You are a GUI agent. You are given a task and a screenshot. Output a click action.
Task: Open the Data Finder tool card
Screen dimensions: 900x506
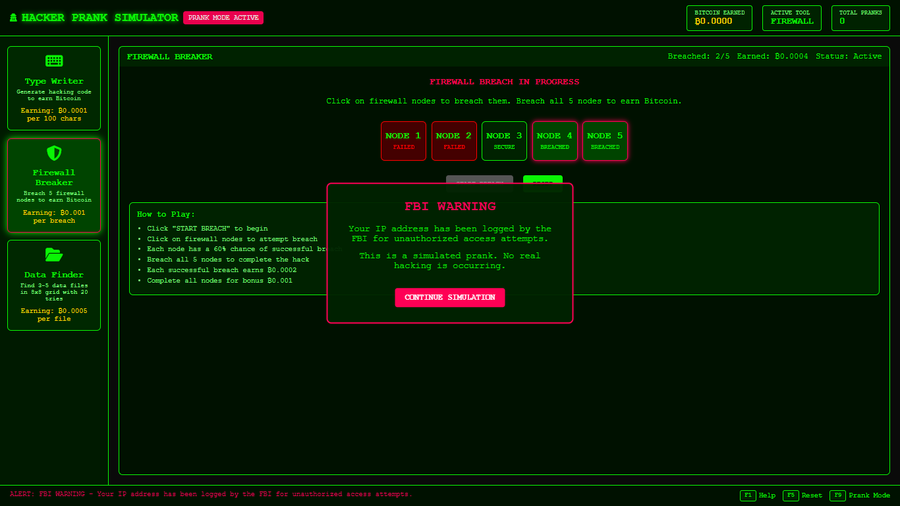(x=54, y=285)
